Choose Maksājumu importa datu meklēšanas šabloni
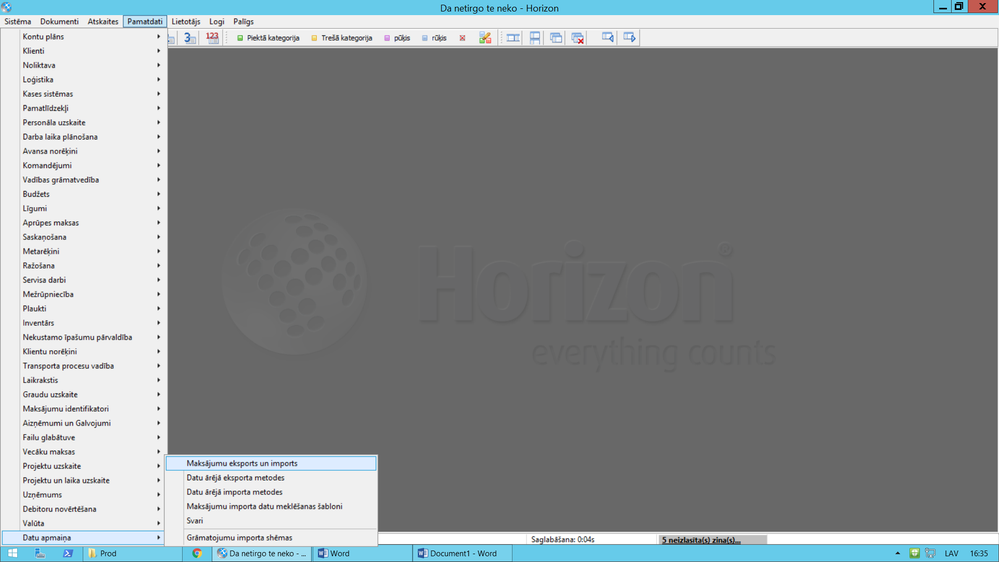The image size is (999, 562). tap(271, 507)
